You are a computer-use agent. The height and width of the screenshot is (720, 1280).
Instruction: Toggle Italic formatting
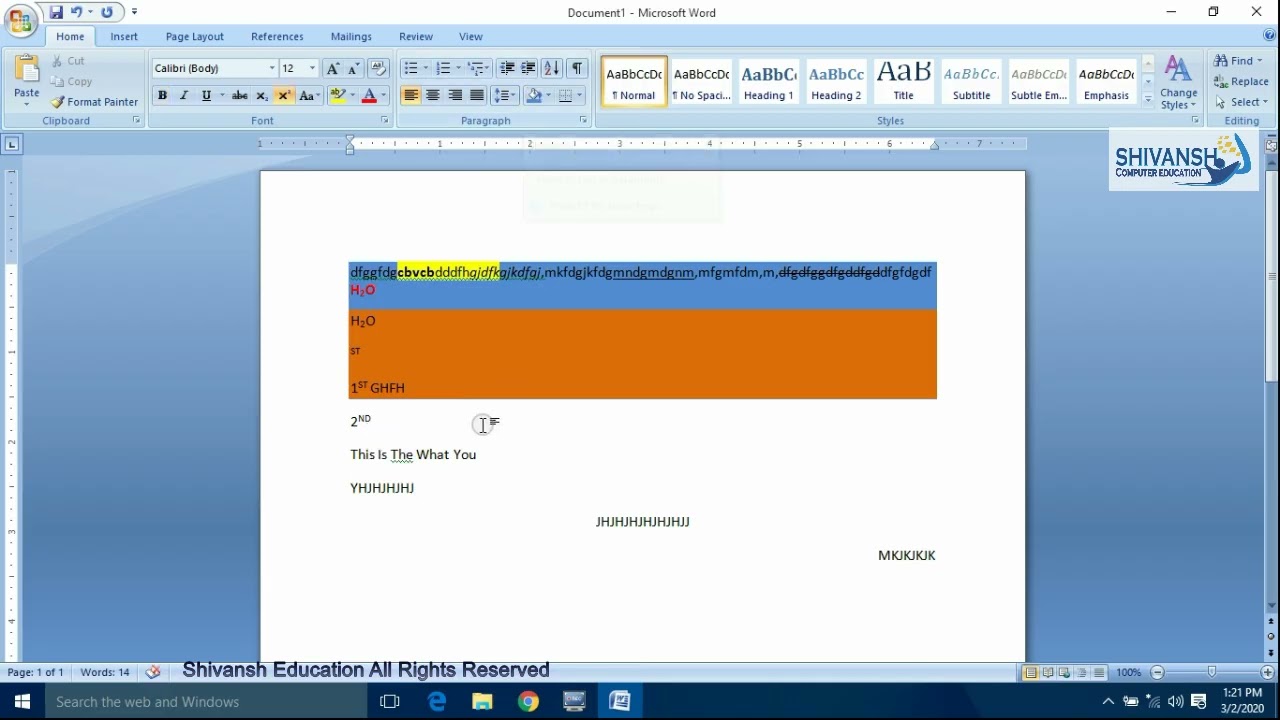[183, 96]
